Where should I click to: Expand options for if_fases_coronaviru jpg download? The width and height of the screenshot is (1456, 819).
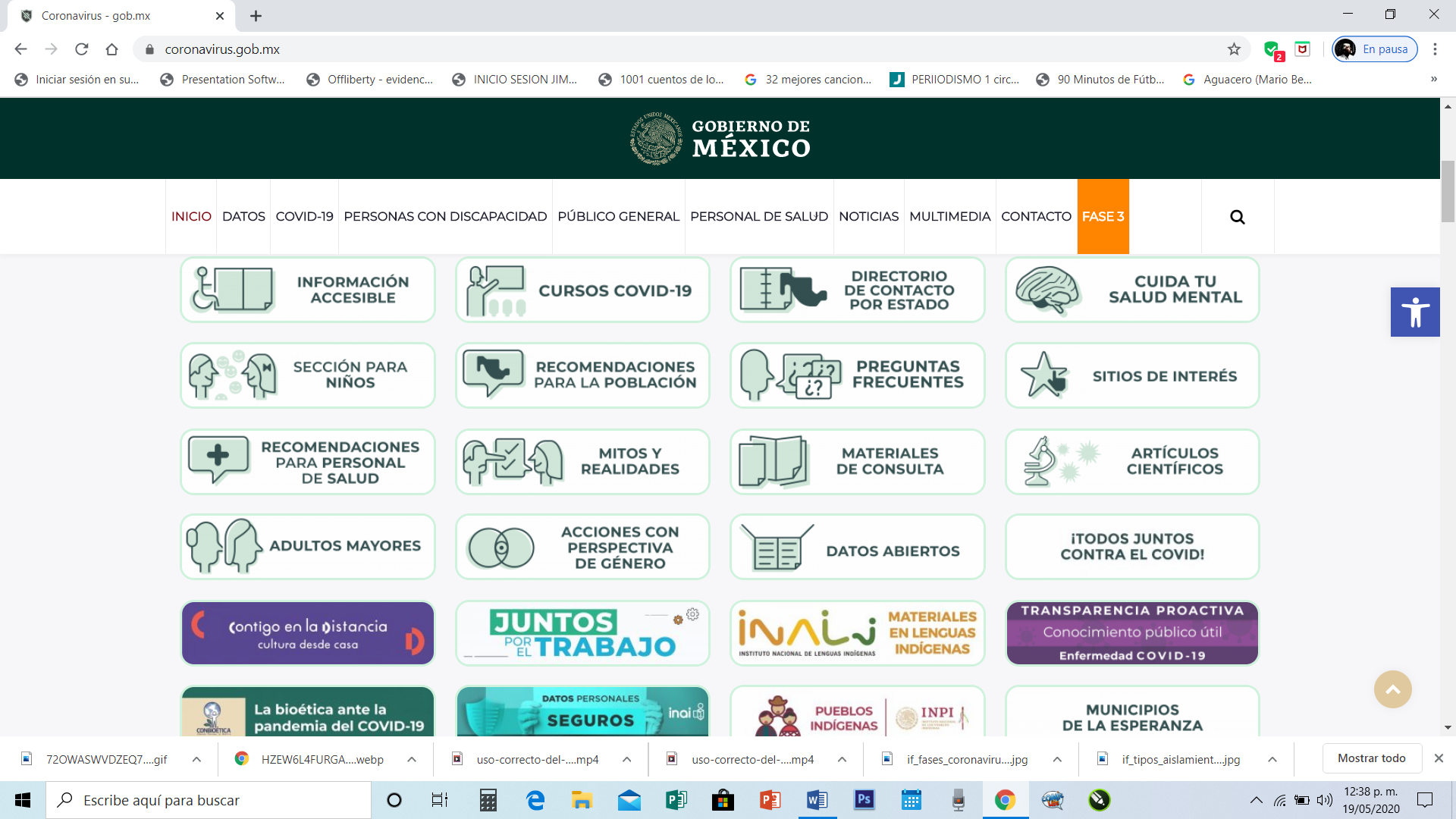(x=1057, y=759)
